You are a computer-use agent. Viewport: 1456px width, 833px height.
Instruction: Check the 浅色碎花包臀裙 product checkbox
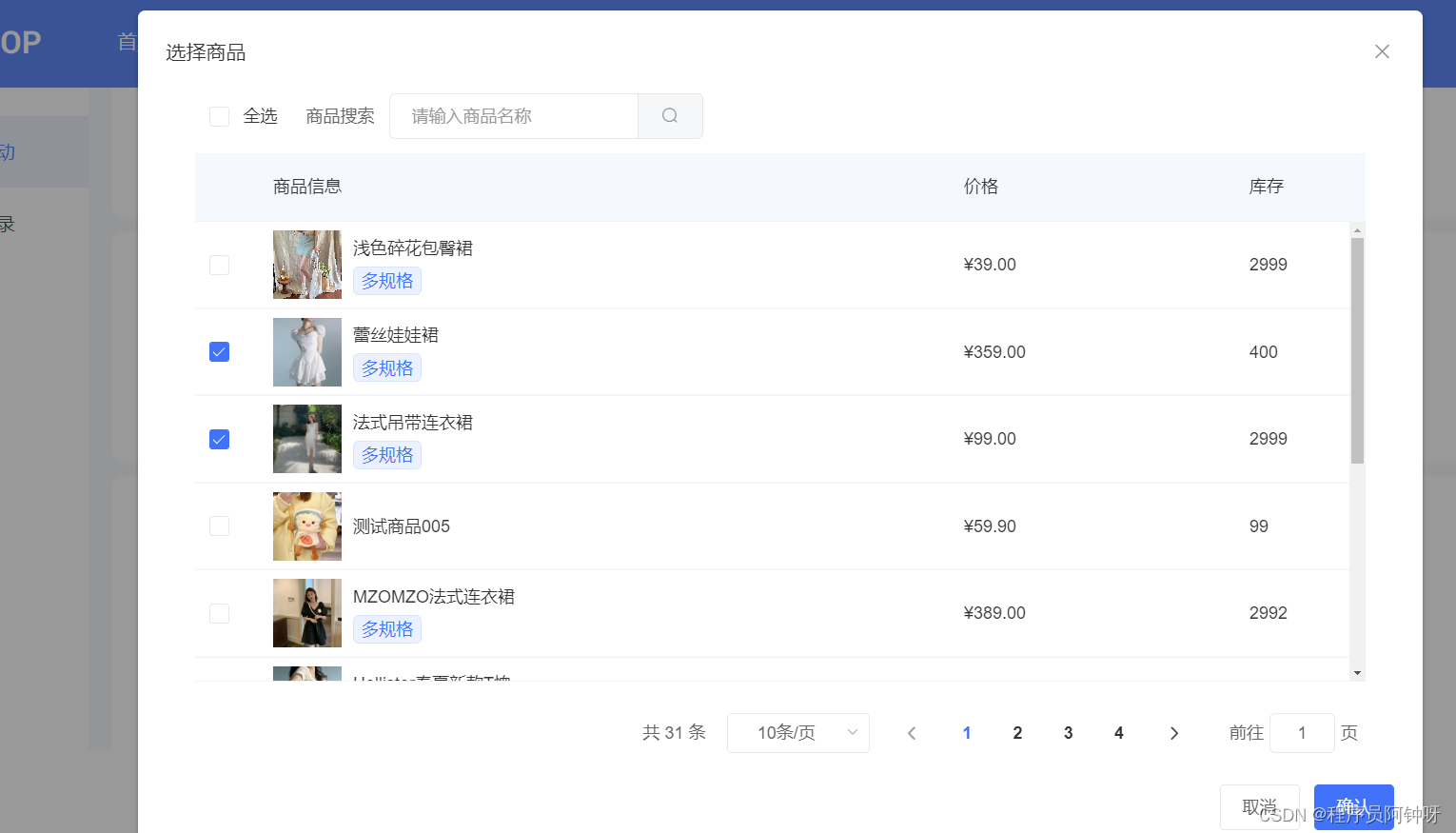[x=219, y=265]
